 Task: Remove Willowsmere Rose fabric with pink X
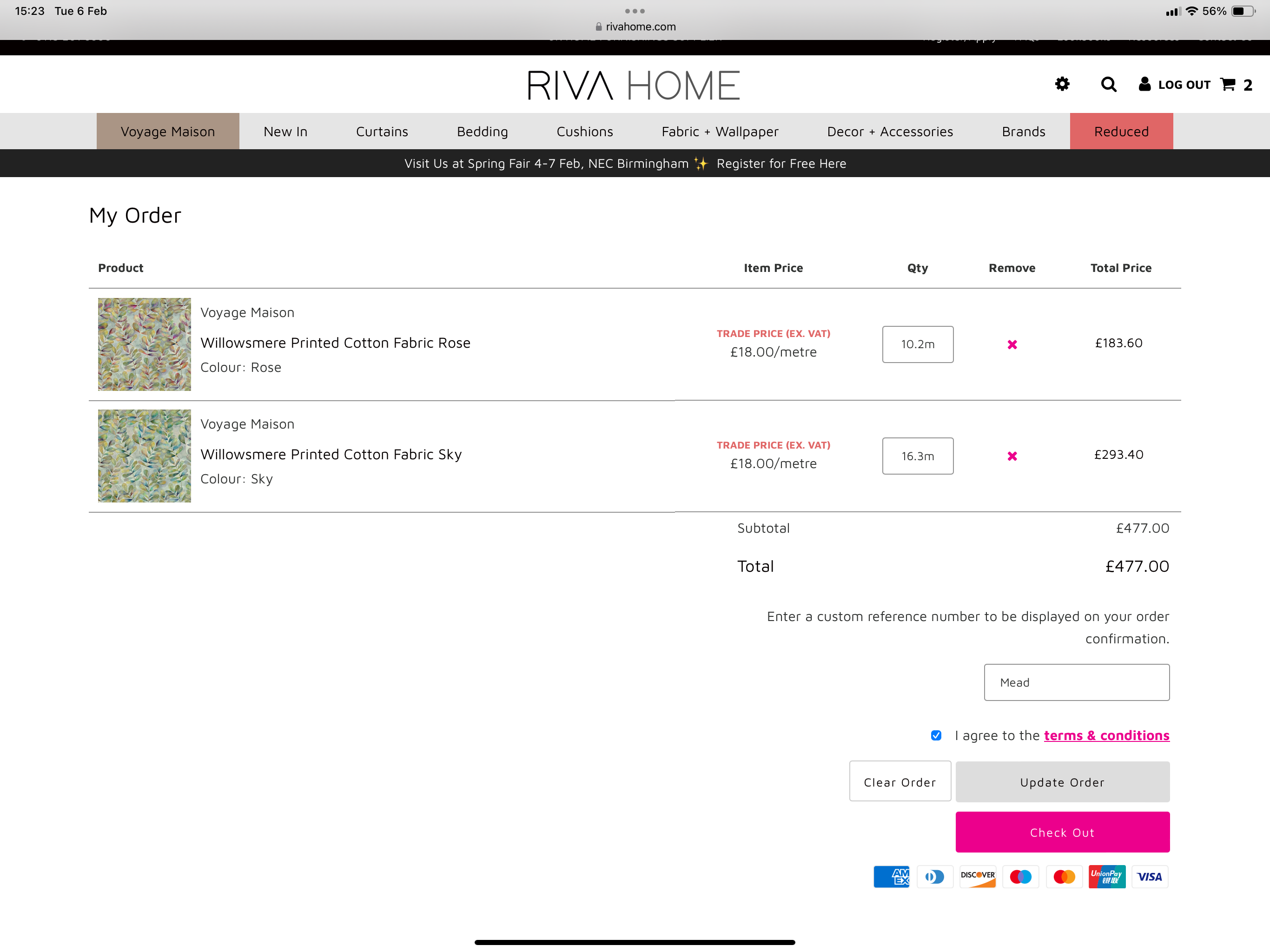1012,344
